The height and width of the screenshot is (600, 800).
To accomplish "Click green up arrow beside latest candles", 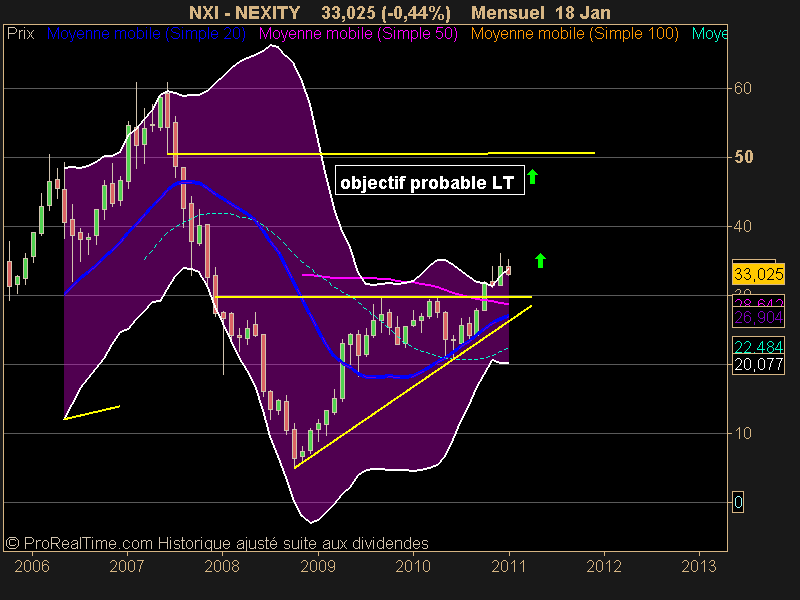I will click(x=540, y=260).
